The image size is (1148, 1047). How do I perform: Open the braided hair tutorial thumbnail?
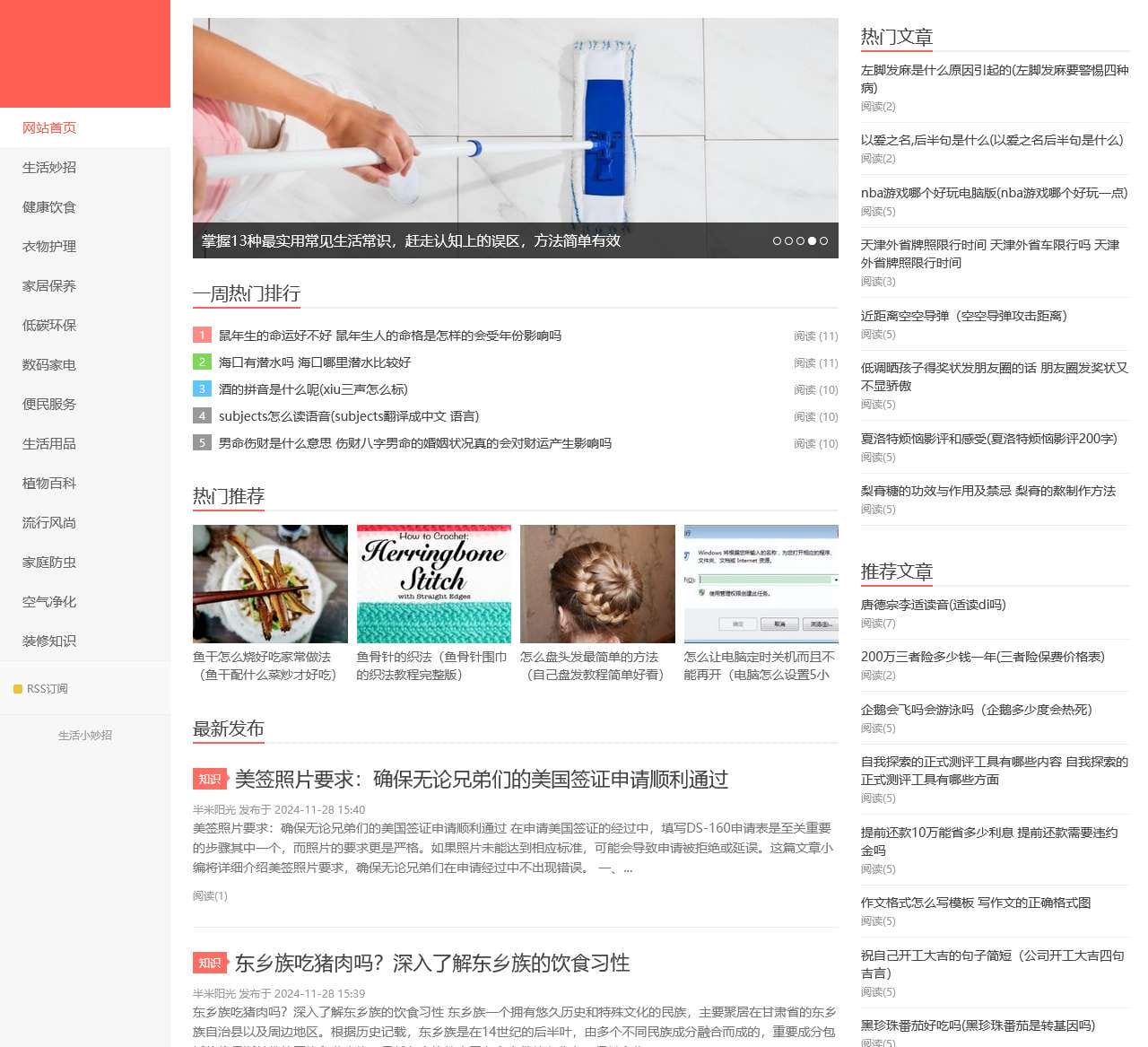(596, 583)
